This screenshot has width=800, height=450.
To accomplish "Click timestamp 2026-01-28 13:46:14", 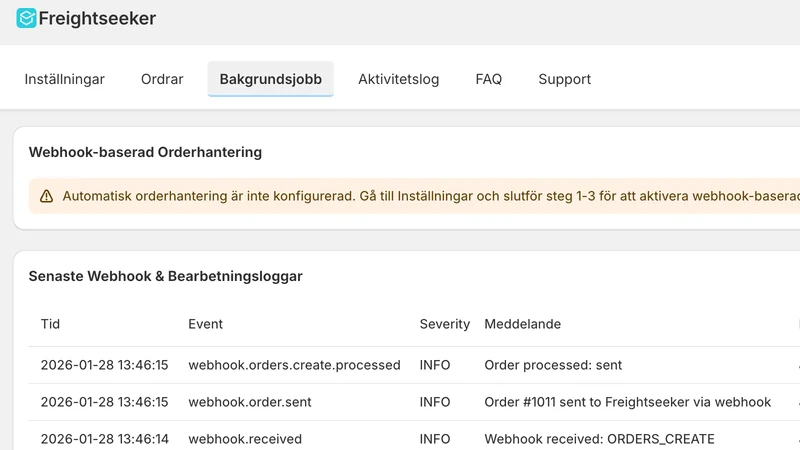I will (105, 439).
